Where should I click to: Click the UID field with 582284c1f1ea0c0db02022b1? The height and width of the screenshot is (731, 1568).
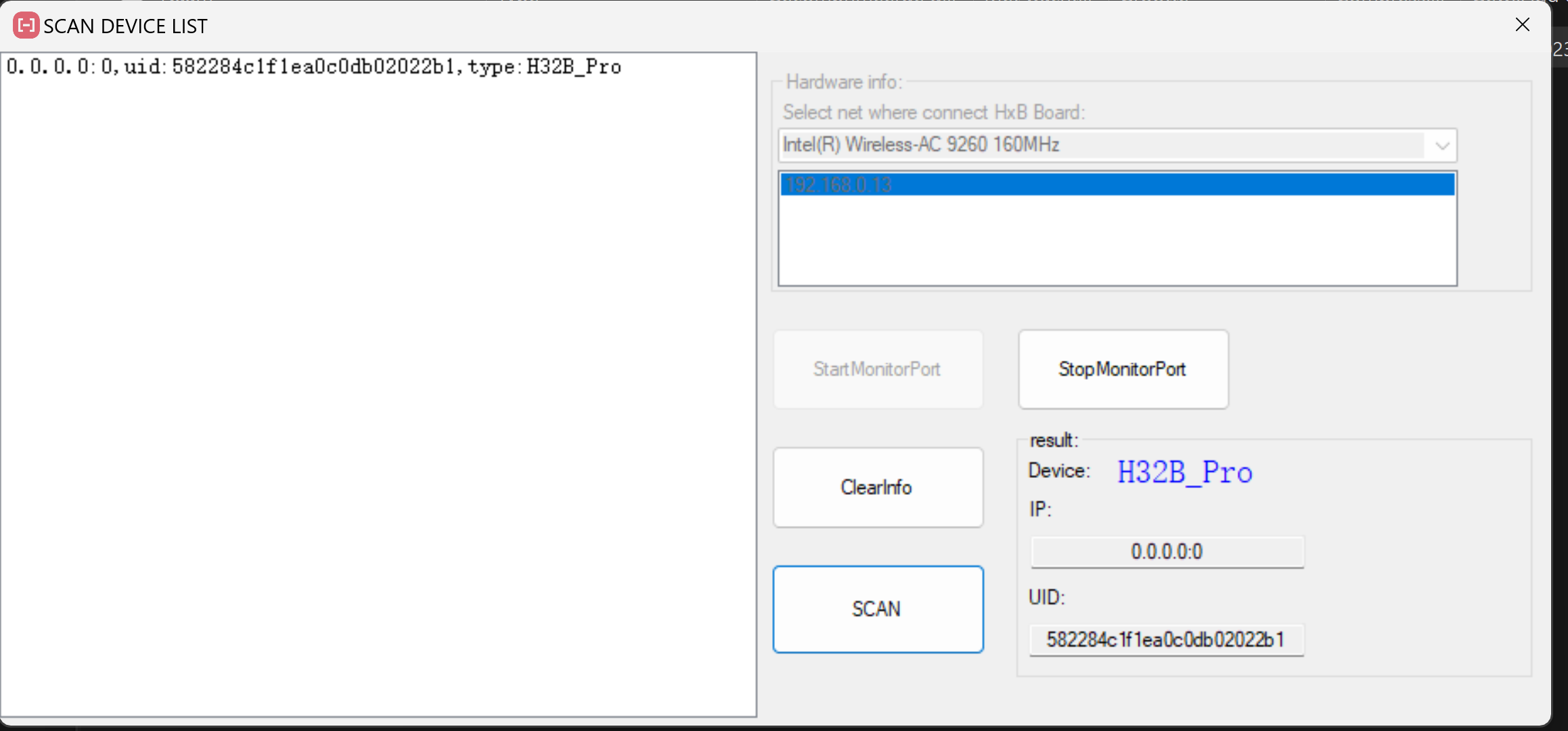[1166, 640]
